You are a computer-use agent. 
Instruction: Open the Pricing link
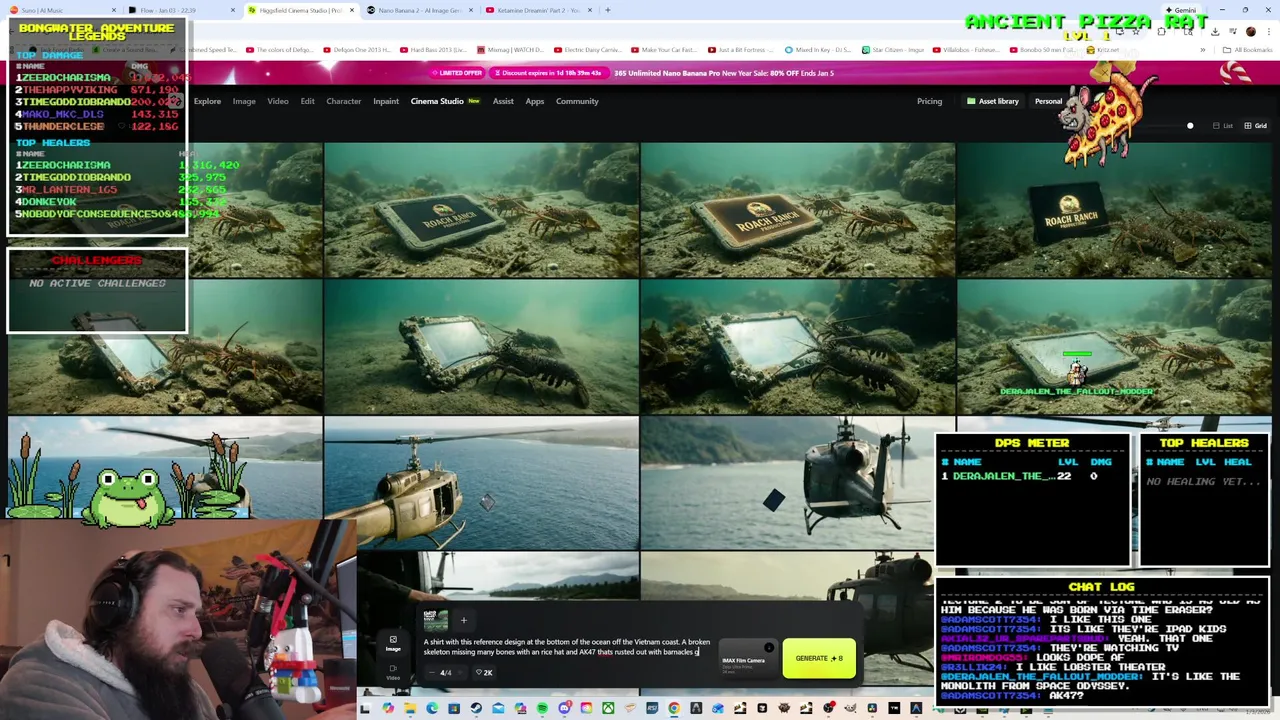click(929, 101)
